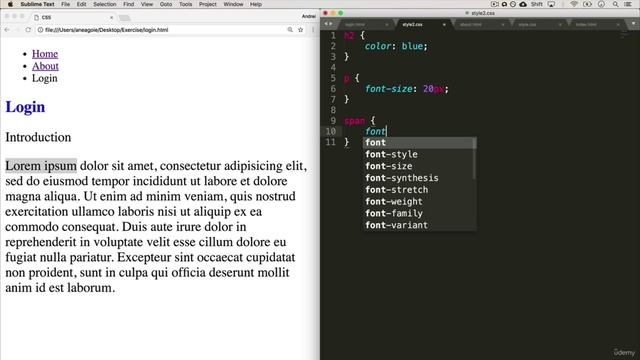Follow the Home link in the page
This screenshot has width=640, height=360.
pos(45,54)
